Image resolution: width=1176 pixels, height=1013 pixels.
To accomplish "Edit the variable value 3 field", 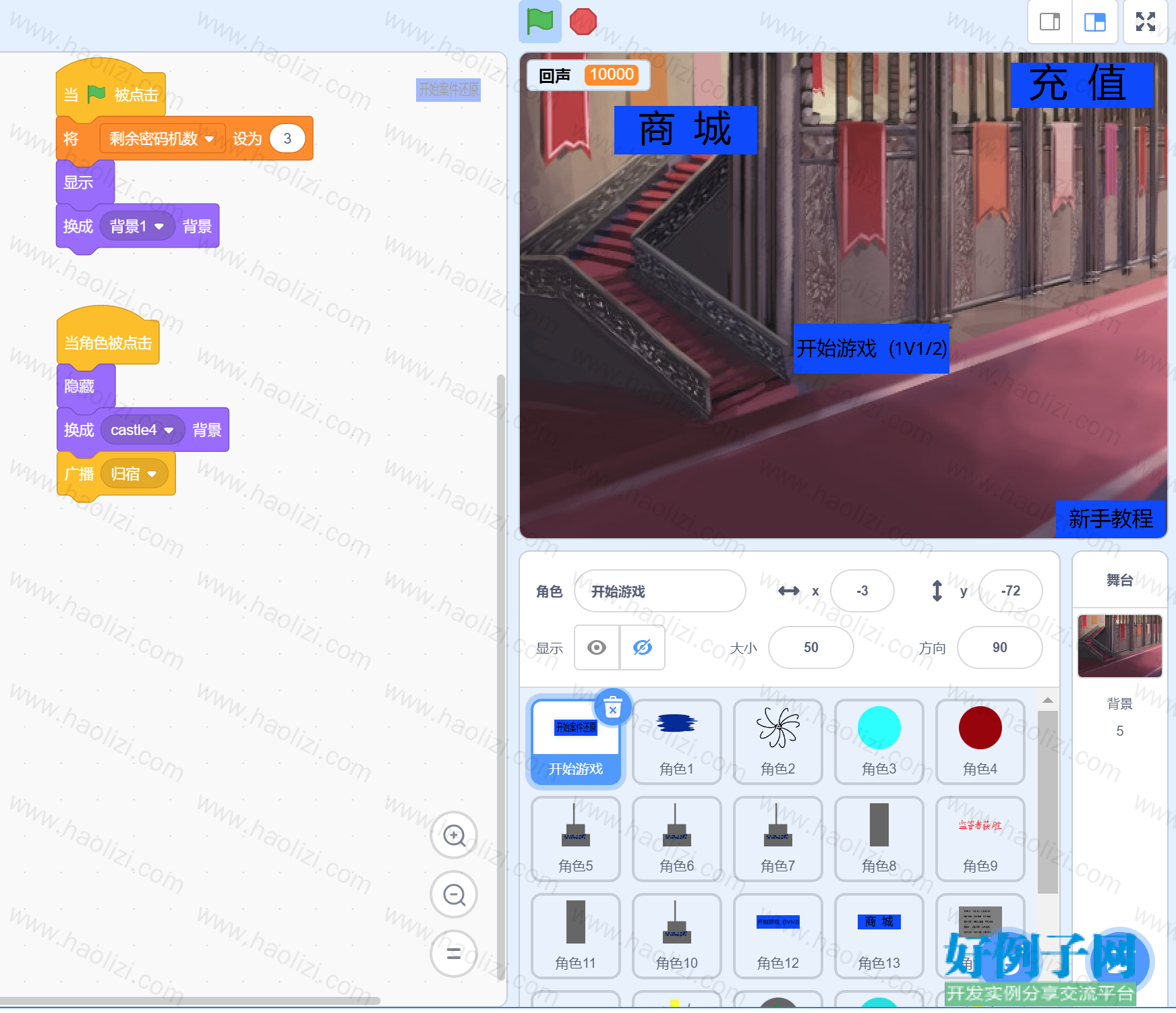I will click(287, 139).
